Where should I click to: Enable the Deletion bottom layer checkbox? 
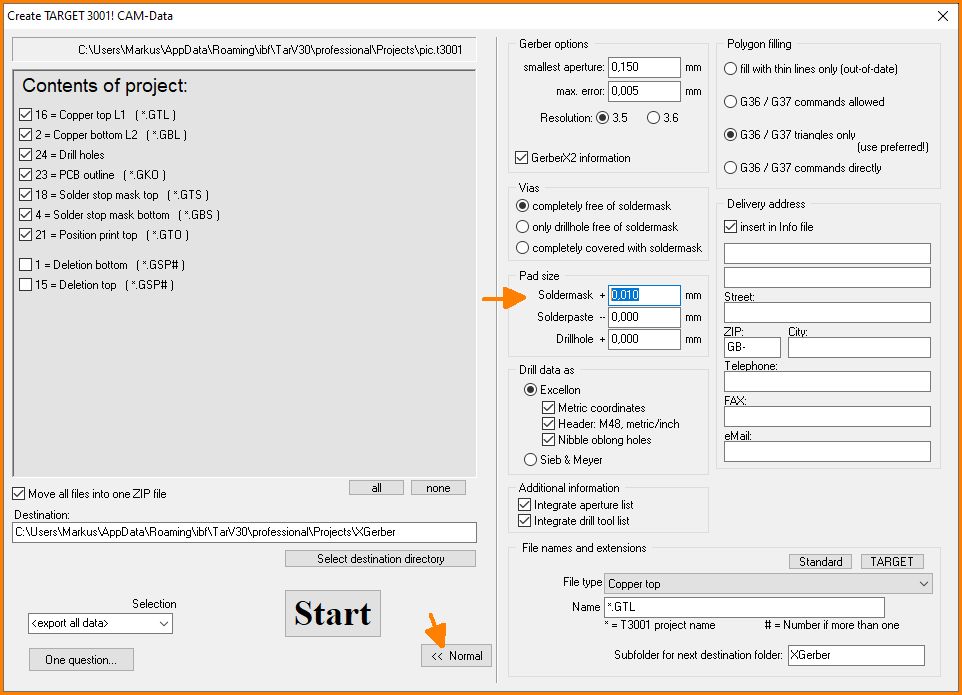click(x=26, y=265)
